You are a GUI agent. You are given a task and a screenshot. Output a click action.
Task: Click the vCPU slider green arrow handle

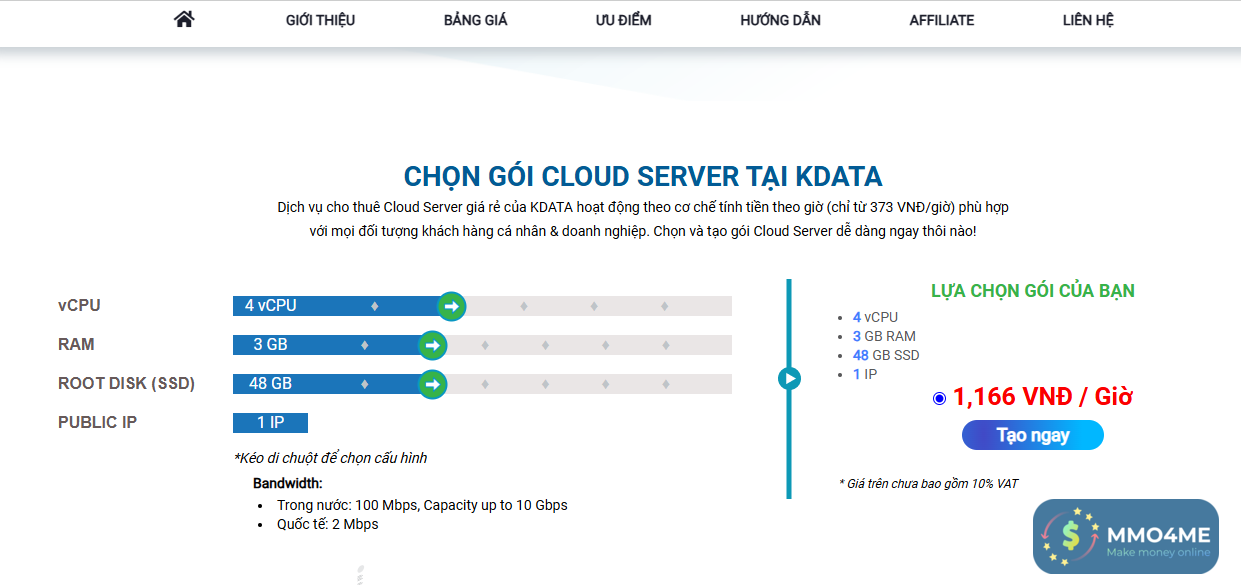tap(452, 306)
